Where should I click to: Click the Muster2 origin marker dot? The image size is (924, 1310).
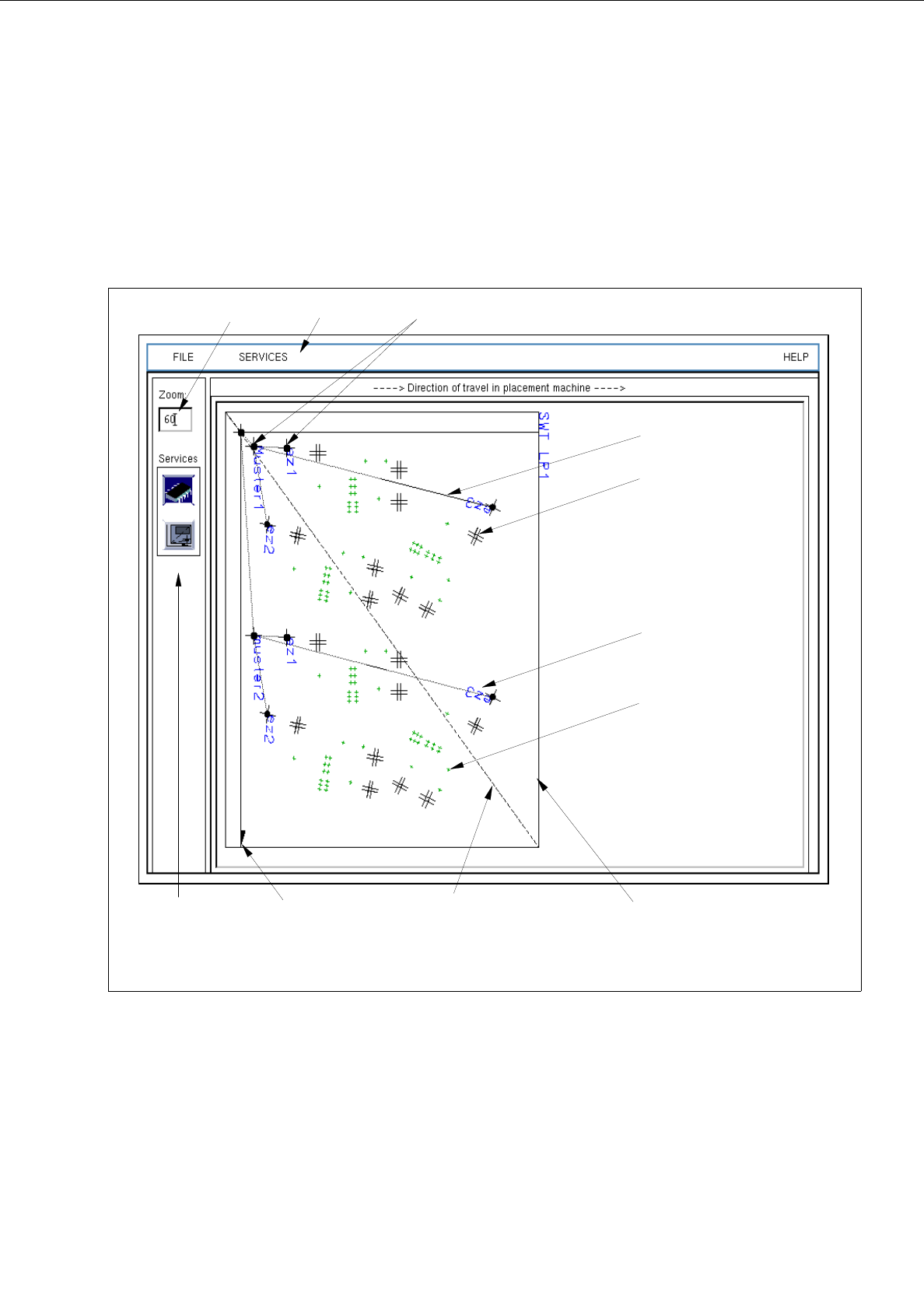tap(254, 636)
